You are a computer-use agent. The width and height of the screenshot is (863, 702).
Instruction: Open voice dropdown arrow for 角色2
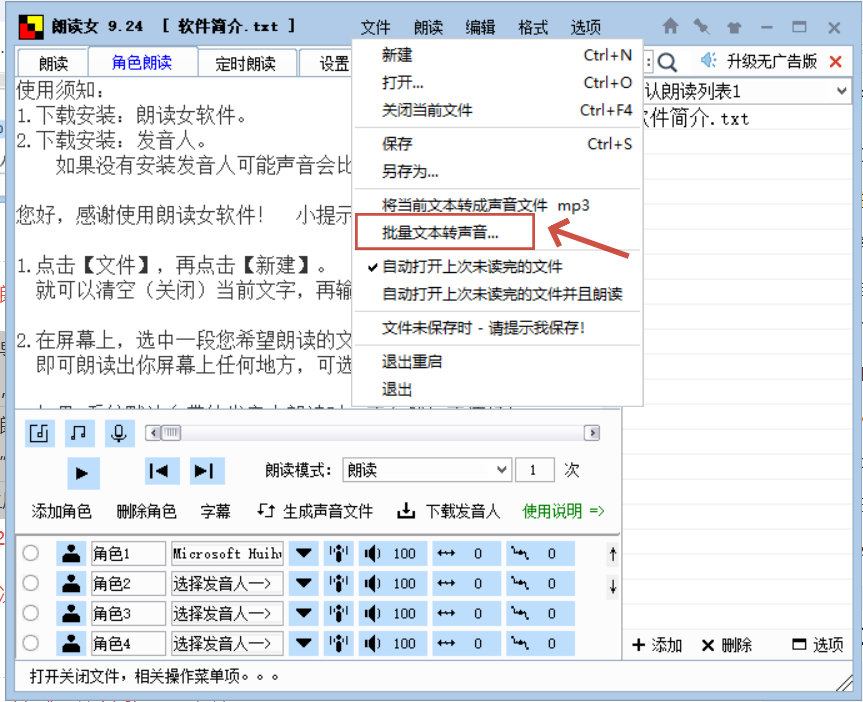(304, 583)
